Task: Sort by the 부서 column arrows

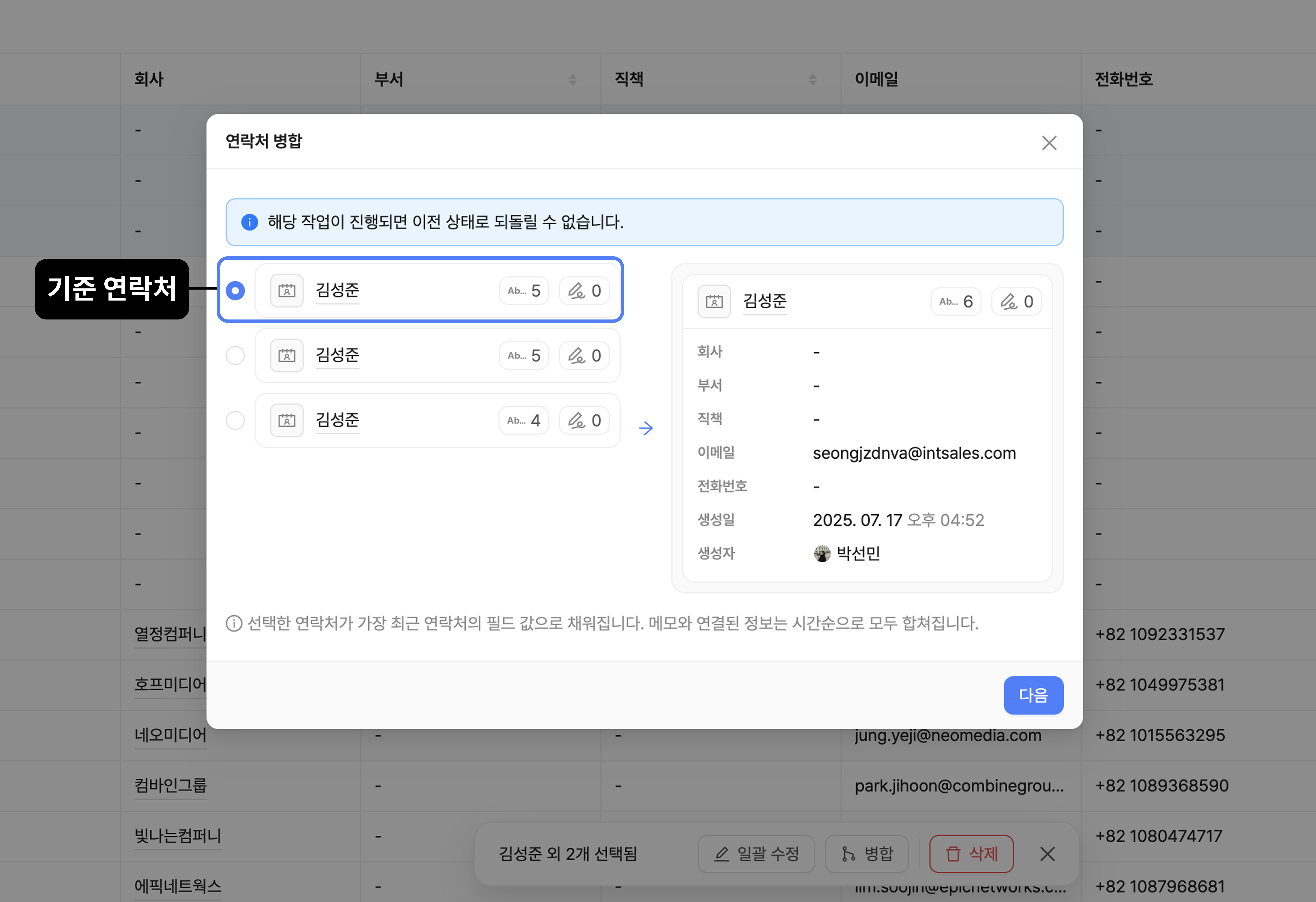Action: (x=572, y=79)
